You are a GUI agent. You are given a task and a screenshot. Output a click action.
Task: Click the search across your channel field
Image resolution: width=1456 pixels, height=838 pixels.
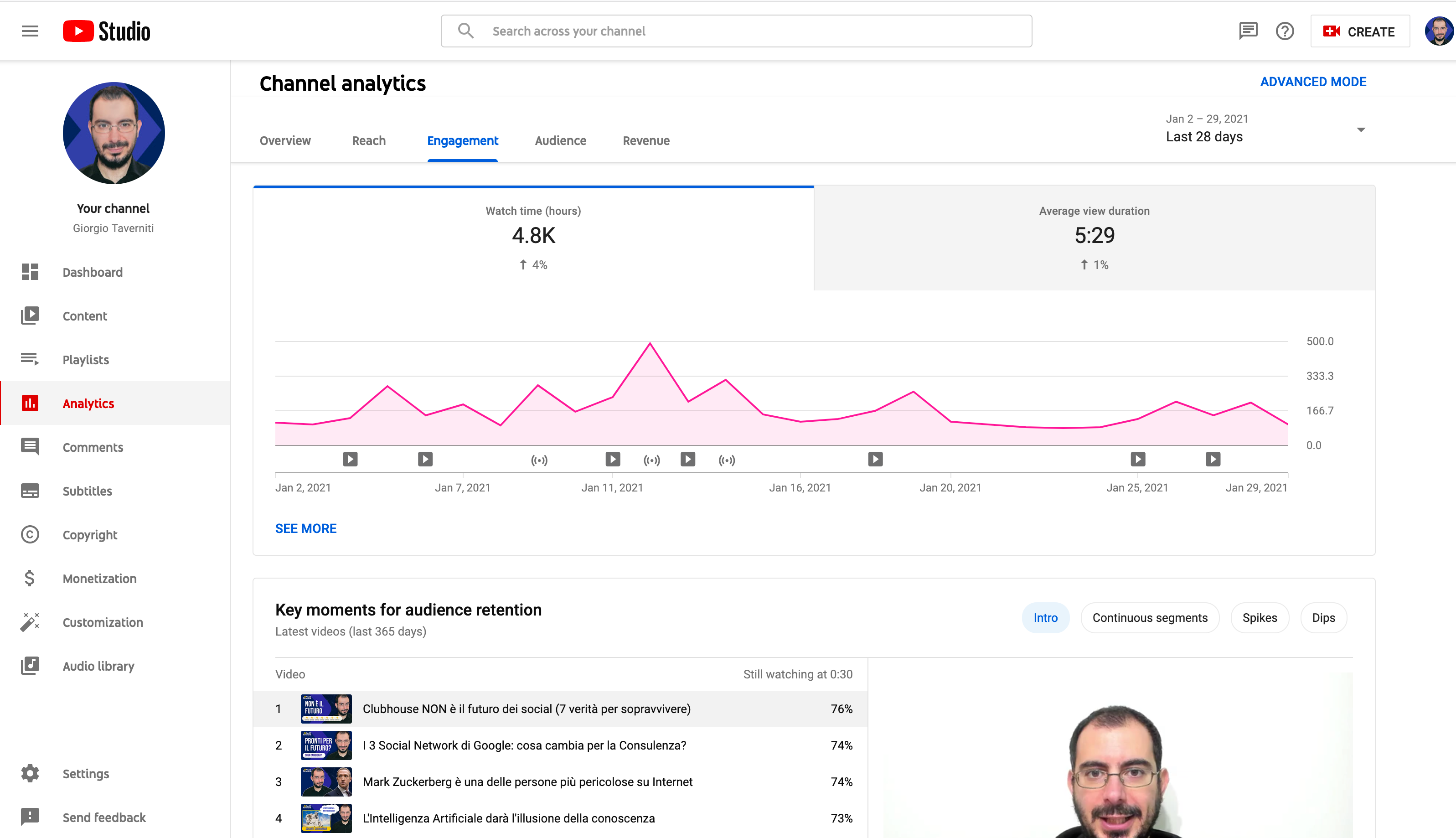(x=736, y=31)
